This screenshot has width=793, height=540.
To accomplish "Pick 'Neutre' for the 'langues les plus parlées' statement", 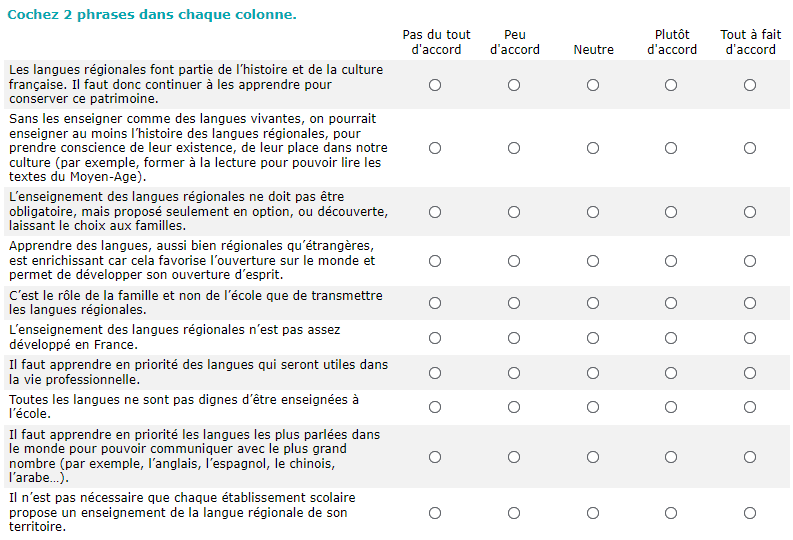I will (x=593, y=457).
